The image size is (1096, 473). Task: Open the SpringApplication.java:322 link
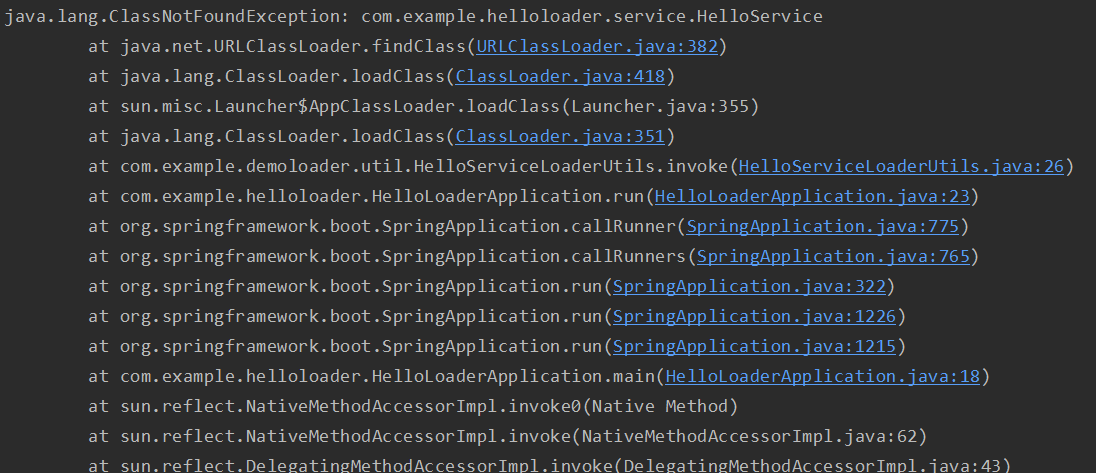(749, 287)
